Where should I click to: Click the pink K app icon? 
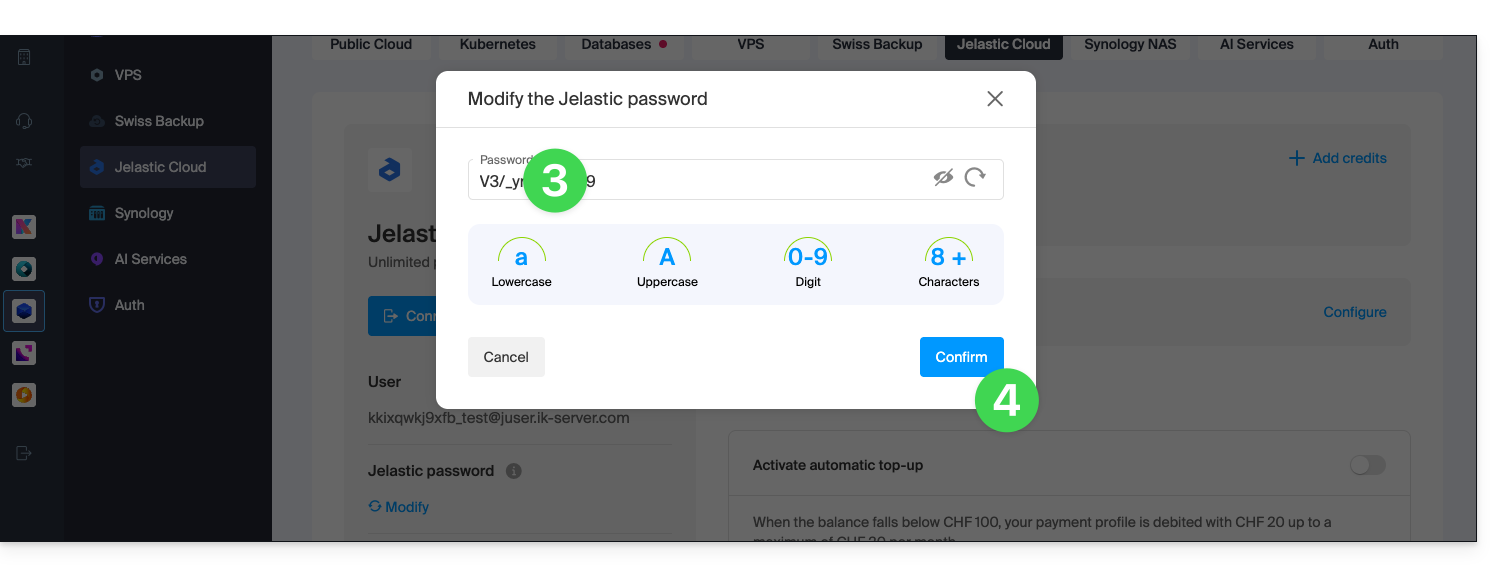tap(24, 227)
